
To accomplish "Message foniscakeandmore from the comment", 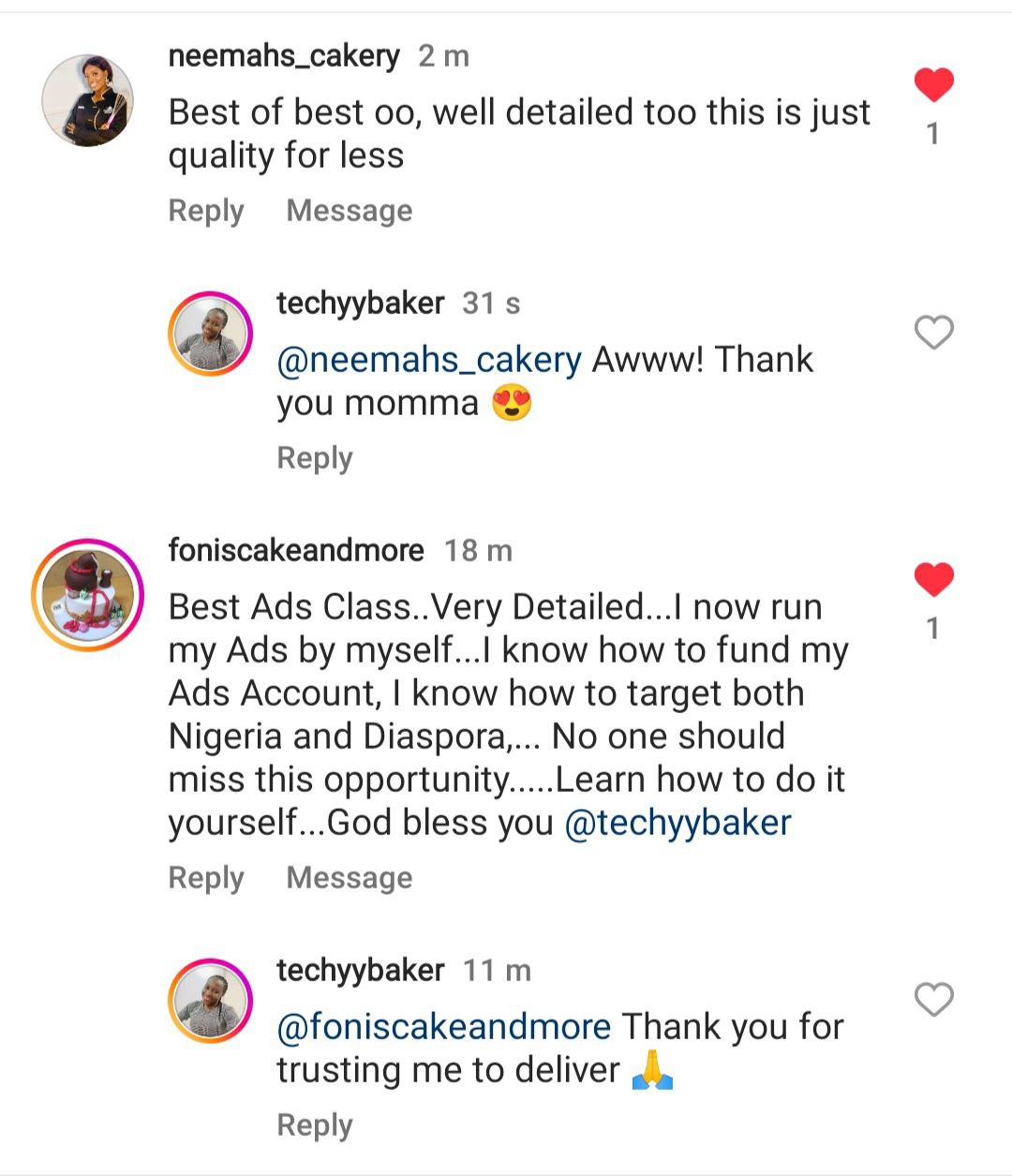I will (349, 878).
